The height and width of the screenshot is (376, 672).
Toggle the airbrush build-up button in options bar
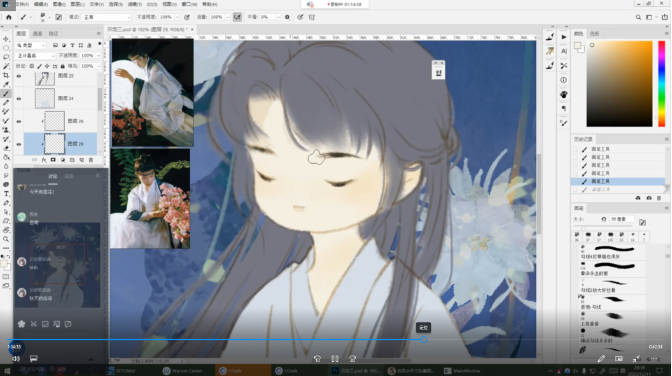pyautogui.click(x=237, y=17)
